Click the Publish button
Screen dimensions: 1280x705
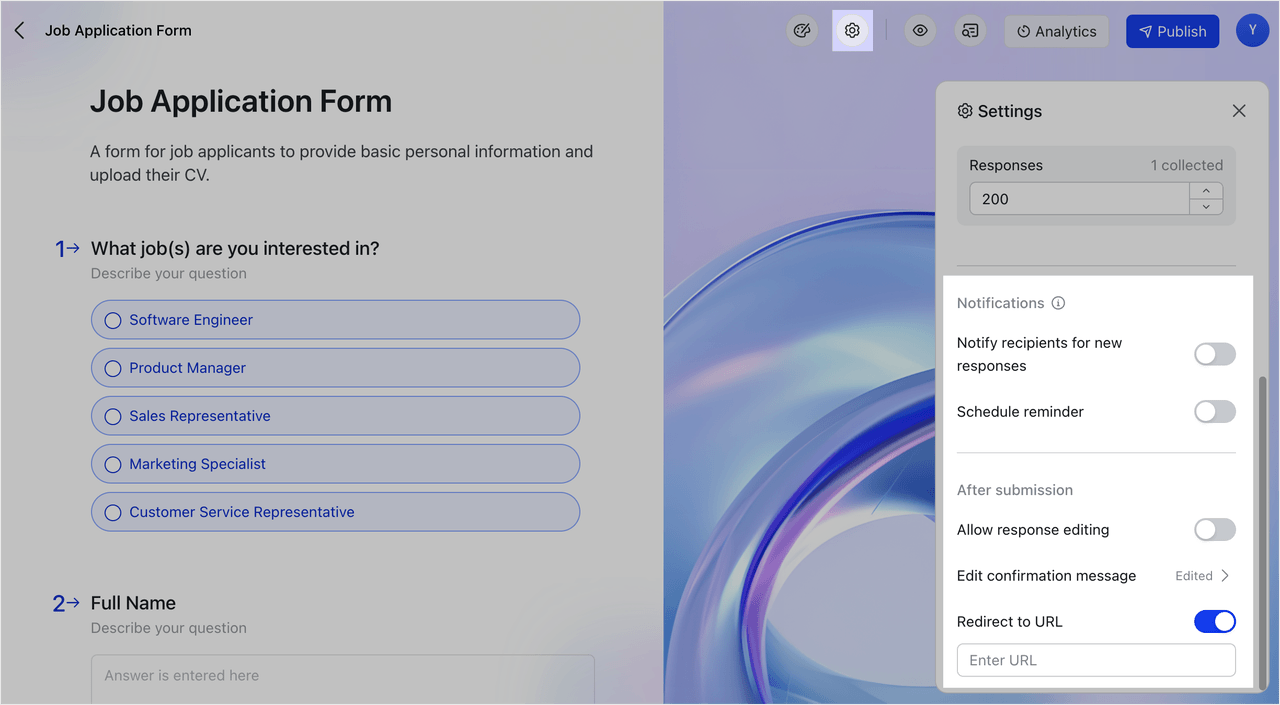click(1172, 31)
